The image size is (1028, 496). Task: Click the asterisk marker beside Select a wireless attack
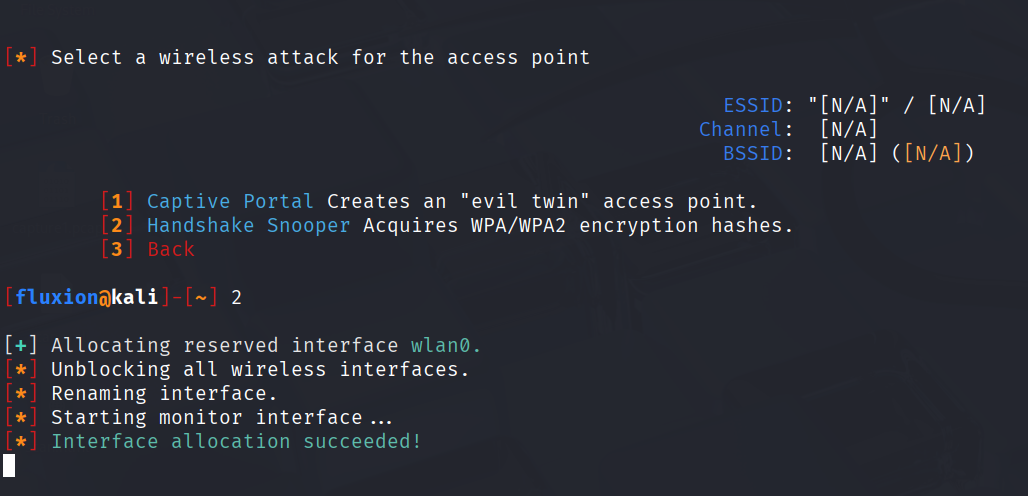[x=22, y=58]
